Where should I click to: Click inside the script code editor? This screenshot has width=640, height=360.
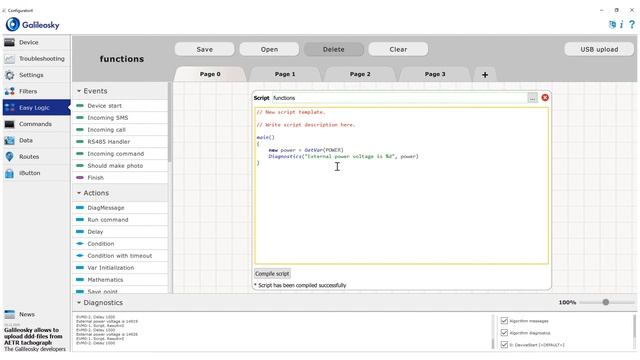pos(402,186)
